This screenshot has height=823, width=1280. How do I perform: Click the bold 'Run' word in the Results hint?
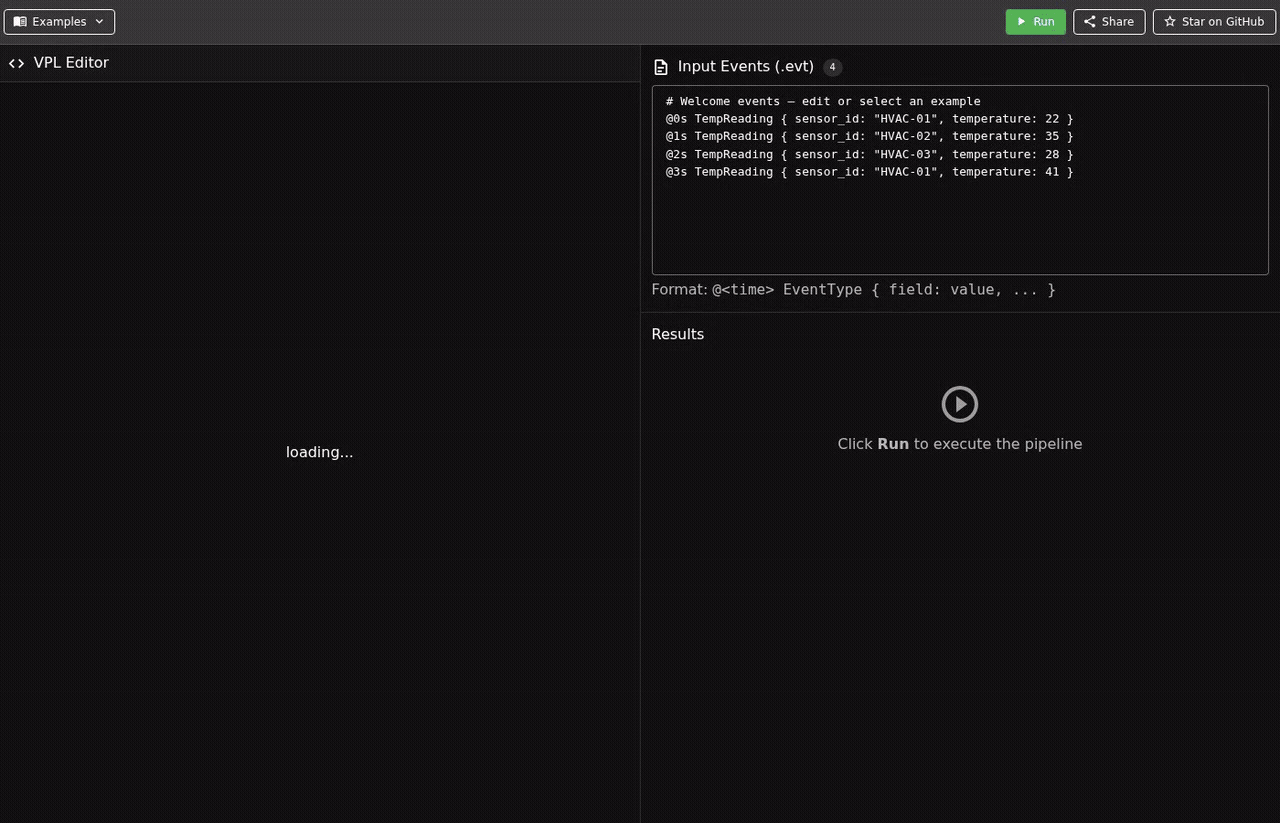pyautogui.click(x=893, y=443)
